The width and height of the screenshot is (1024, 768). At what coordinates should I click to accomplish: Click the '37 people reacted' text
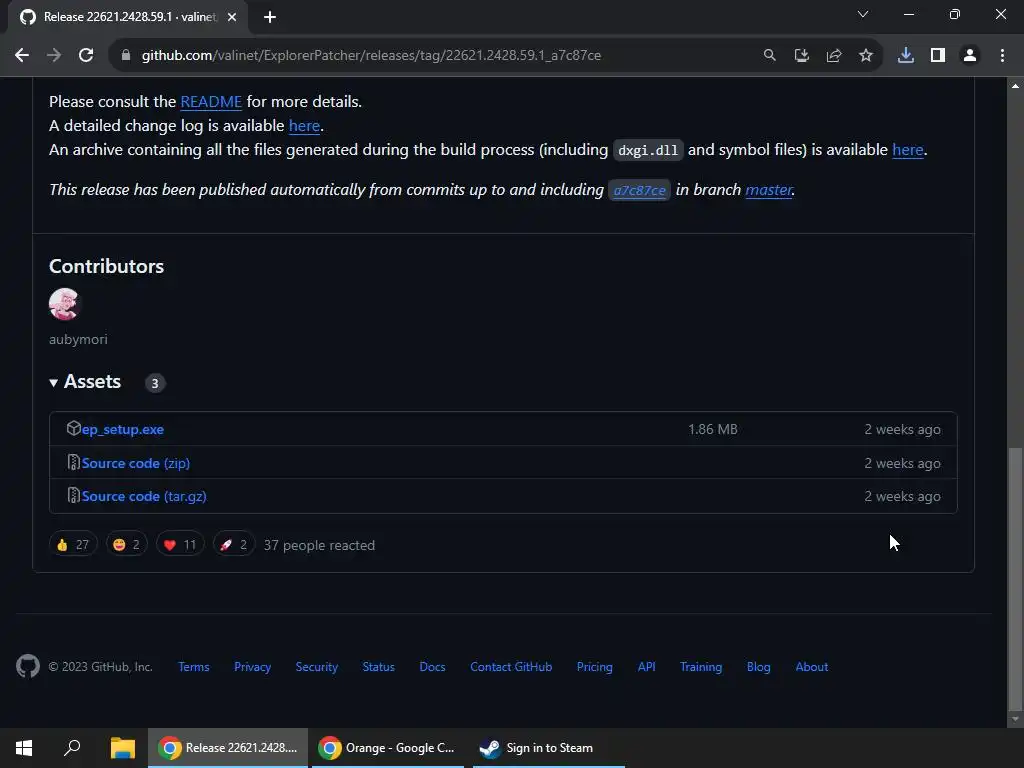pyautogui.click(x=319, y=545)
